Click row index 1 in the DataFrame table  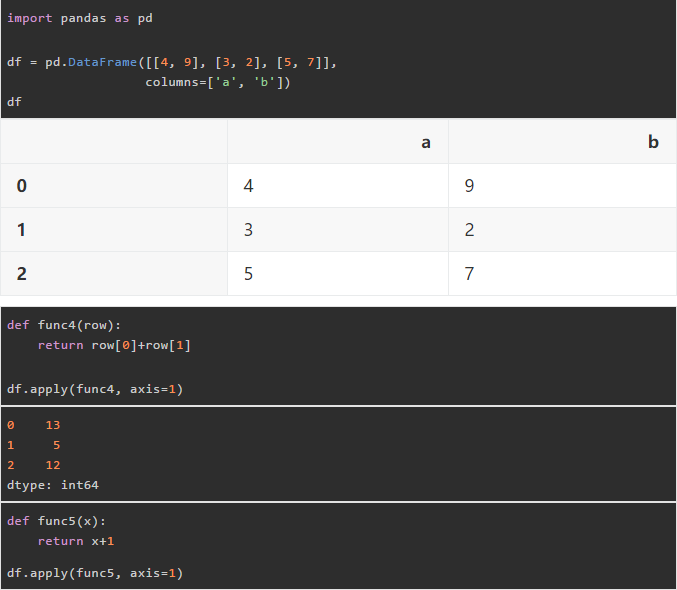[22, 230]
